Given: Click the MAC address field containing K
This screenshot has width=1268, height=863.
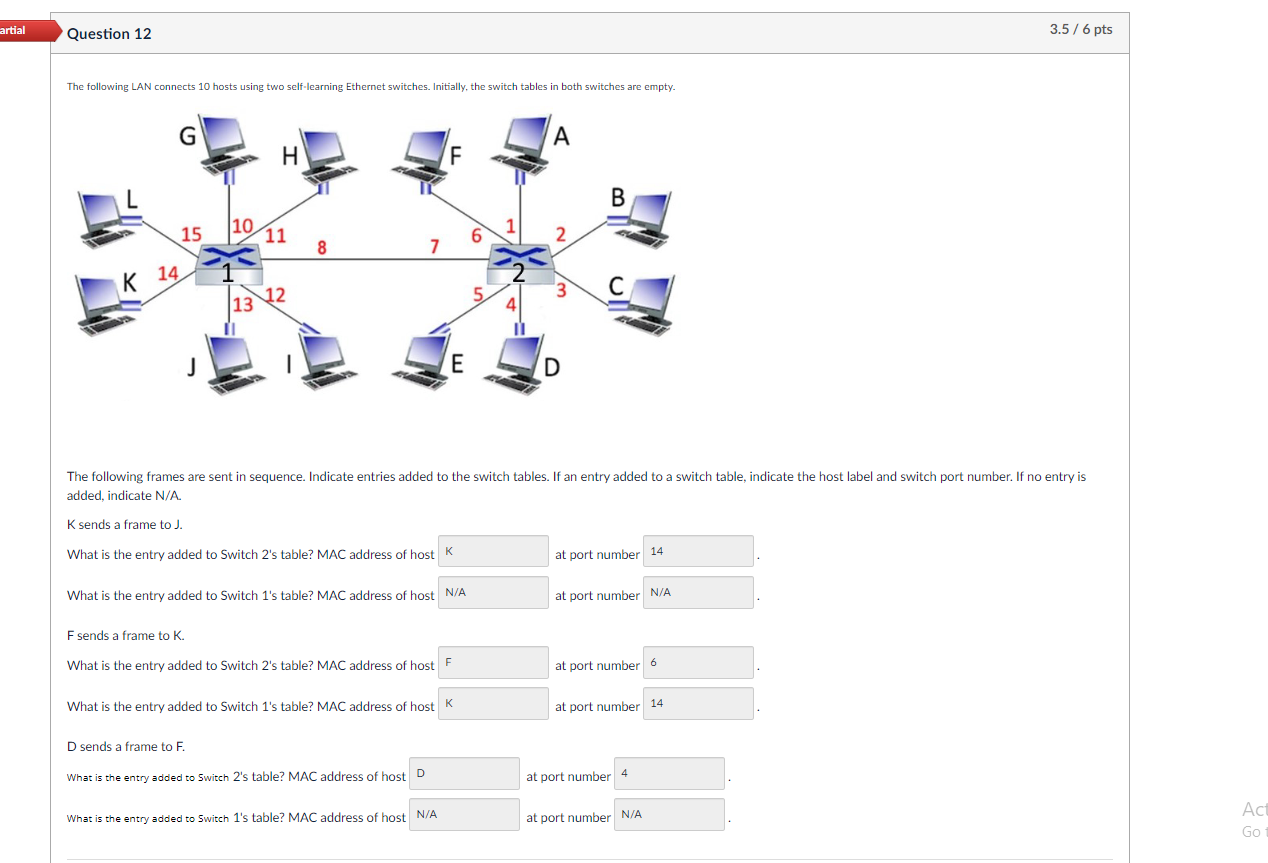Looking at the screenshot, I should coord(493,550).
